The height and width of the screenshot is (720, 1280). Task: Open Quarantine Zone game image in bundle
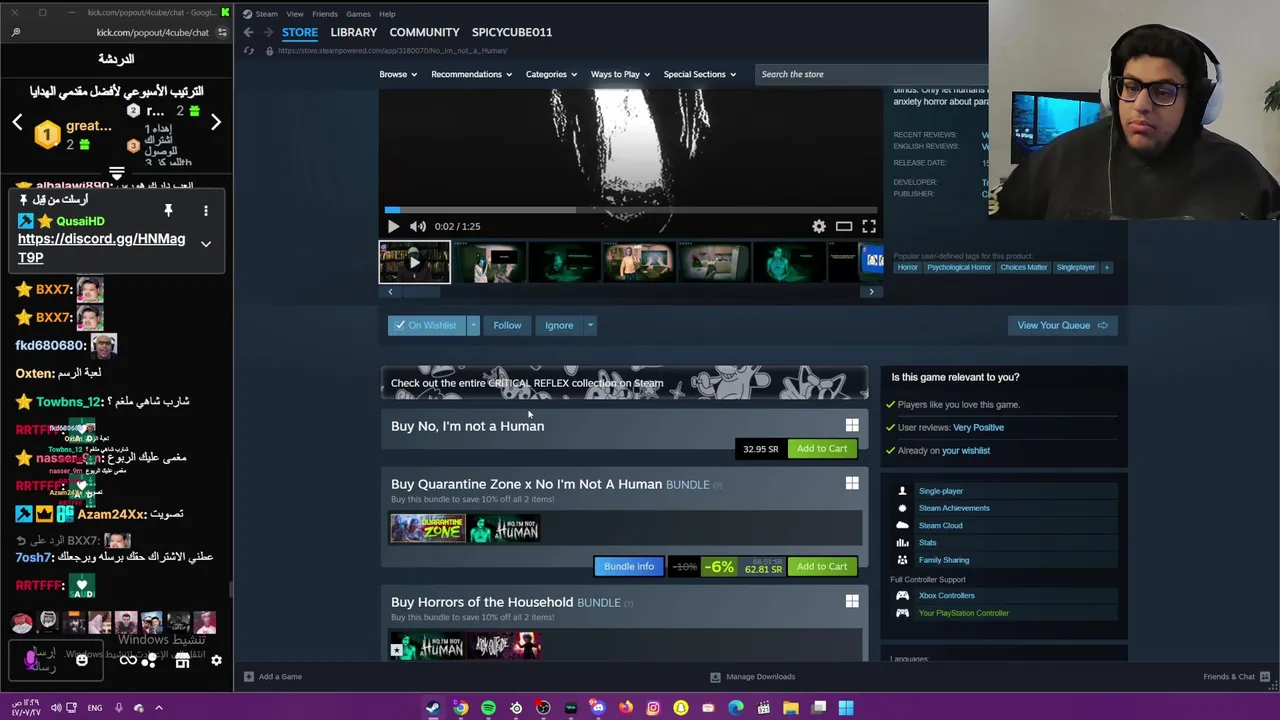coord(428,528)
